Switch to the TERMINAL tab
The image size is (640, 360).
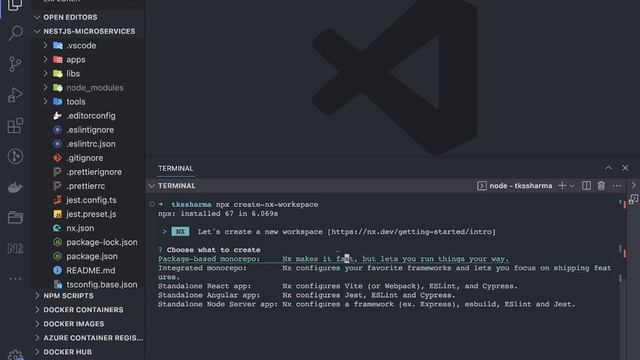[x=176, y=169]
